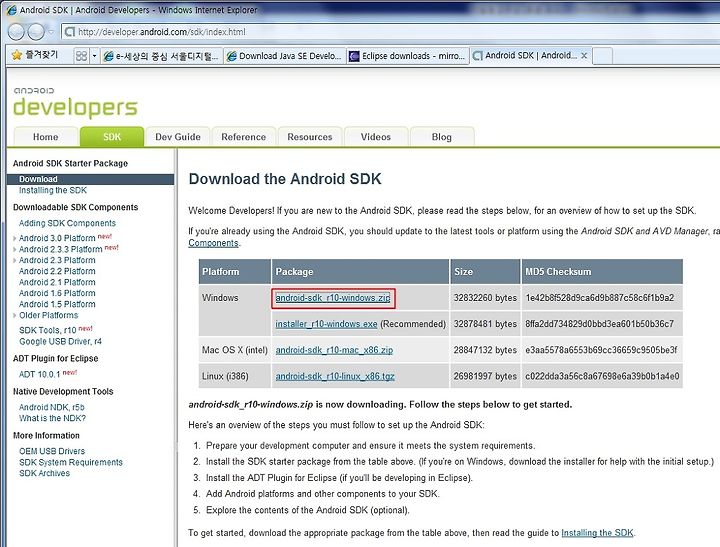Expand Android 2.3 Platform arrow
This screenshot has height=547, width=720.
(15, 260)
